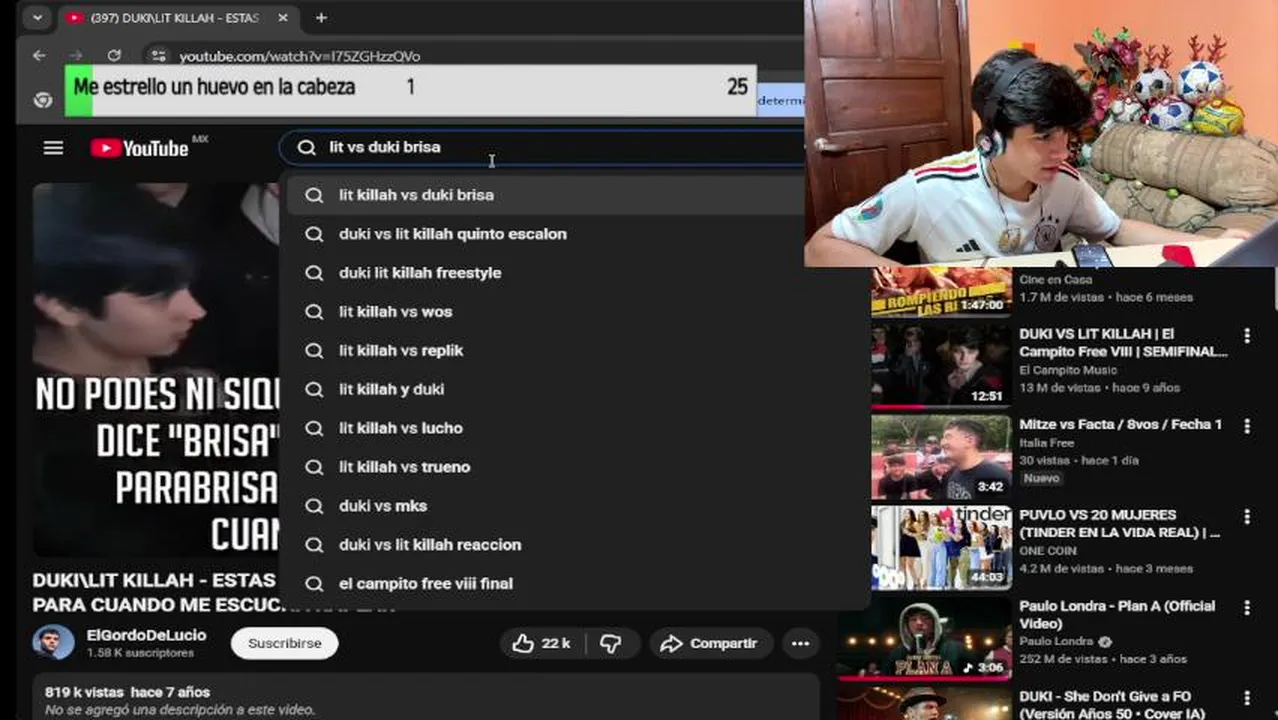Click the page scrollbar on the right edge
This screenshot has height=720, width=1278.
click(x=1273, y=290)
